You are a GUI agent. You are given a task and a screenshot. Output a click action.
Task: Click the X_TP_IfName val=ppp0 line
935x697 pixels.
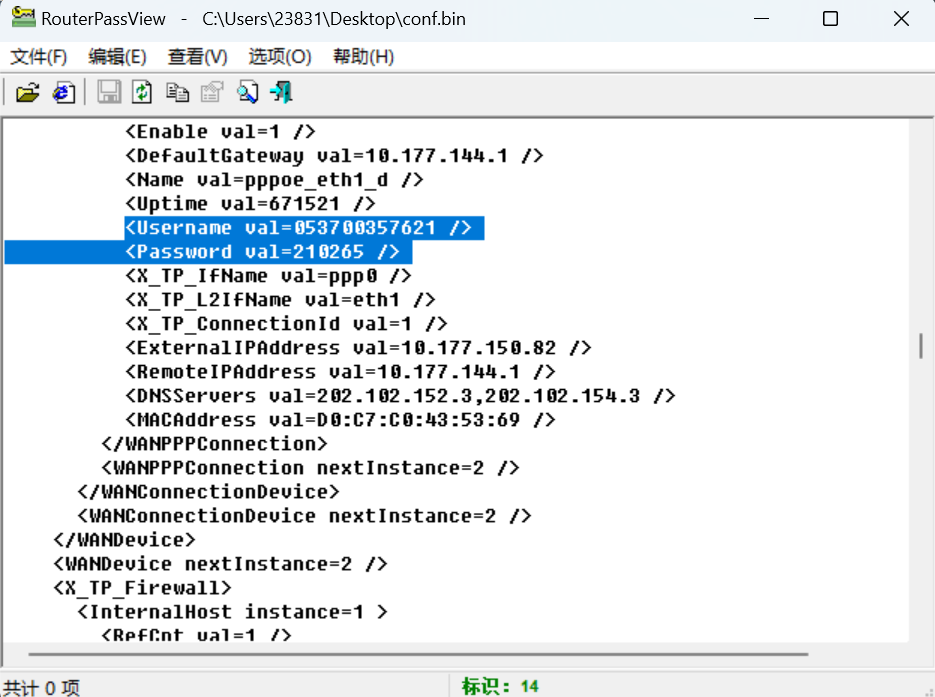pyautogui.click(x=268, y=276)
